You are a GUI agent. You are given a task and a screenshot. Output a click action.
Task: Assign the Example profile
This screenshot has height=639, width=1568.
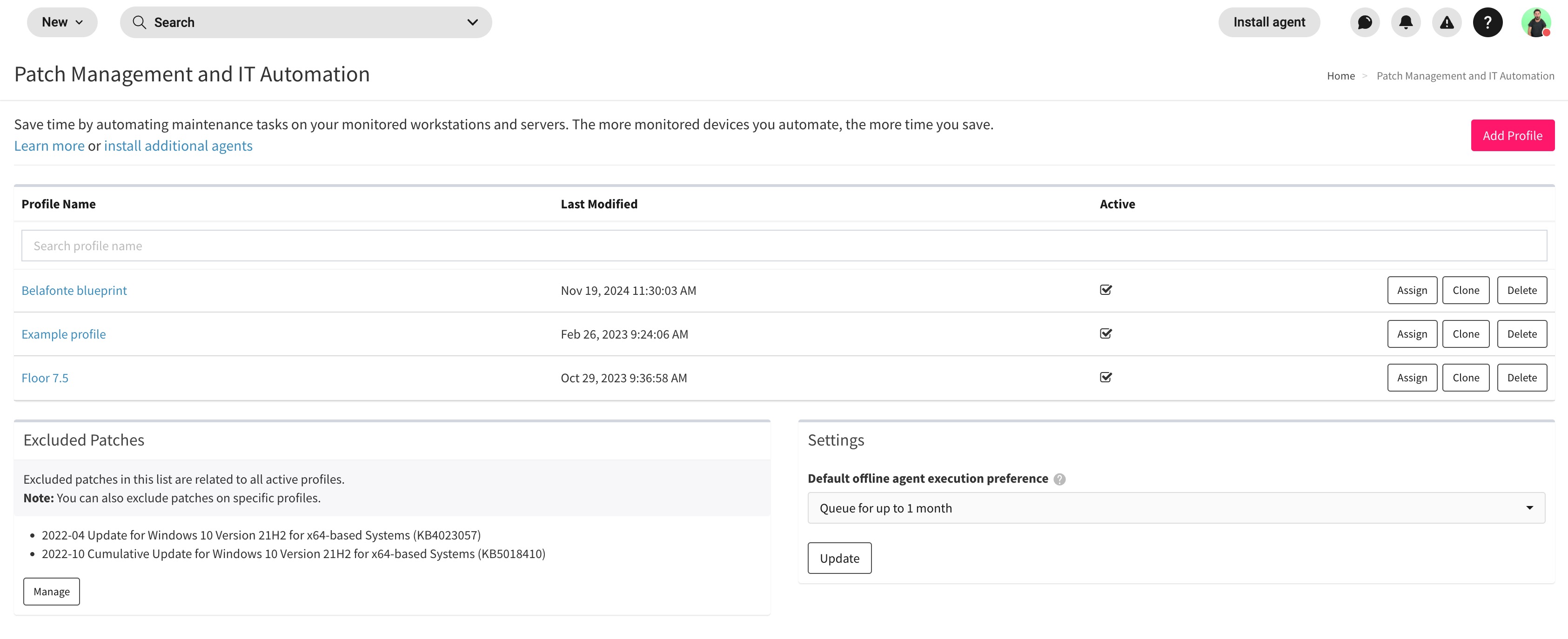click(x=1412, y=334)
